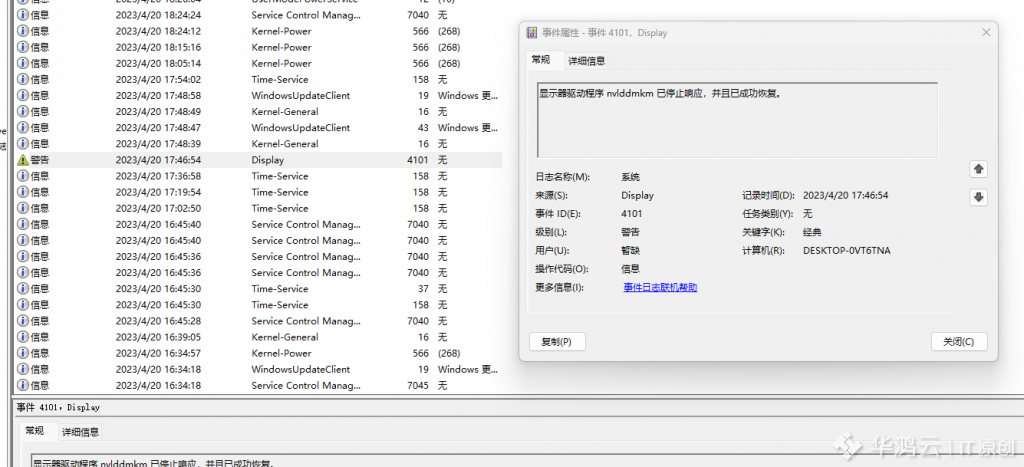Click the source value Display in the dialog
This screenshot has height=467, width=1024.
coord(637,195)
